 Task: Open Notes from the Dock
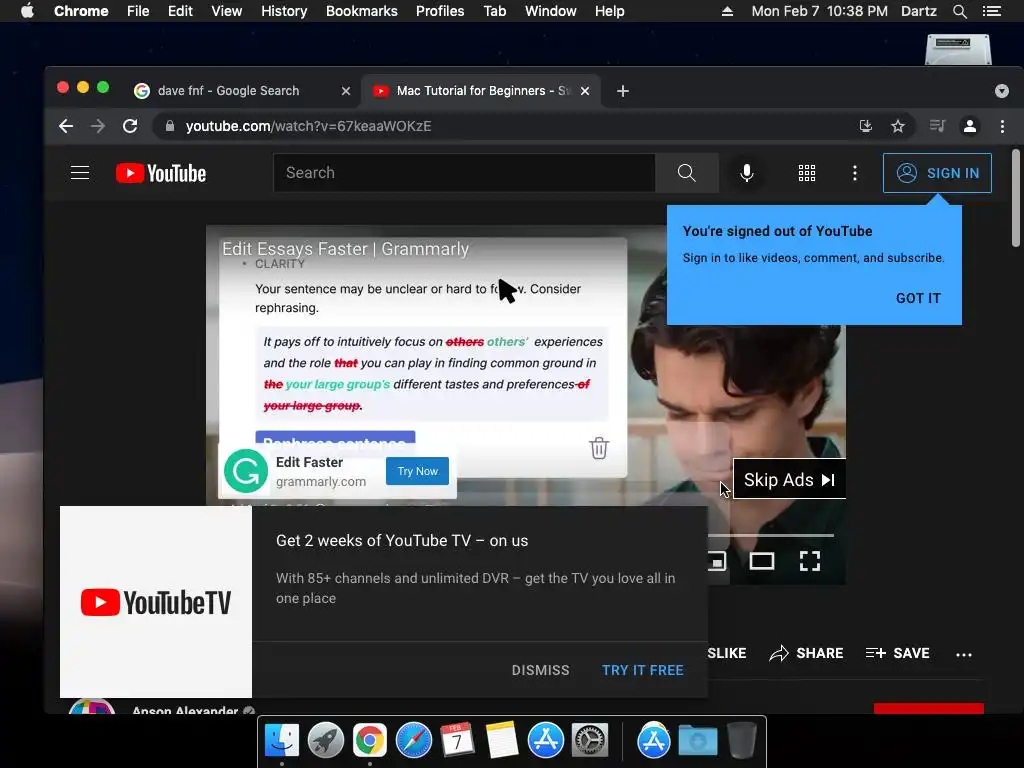coord(502,741)
